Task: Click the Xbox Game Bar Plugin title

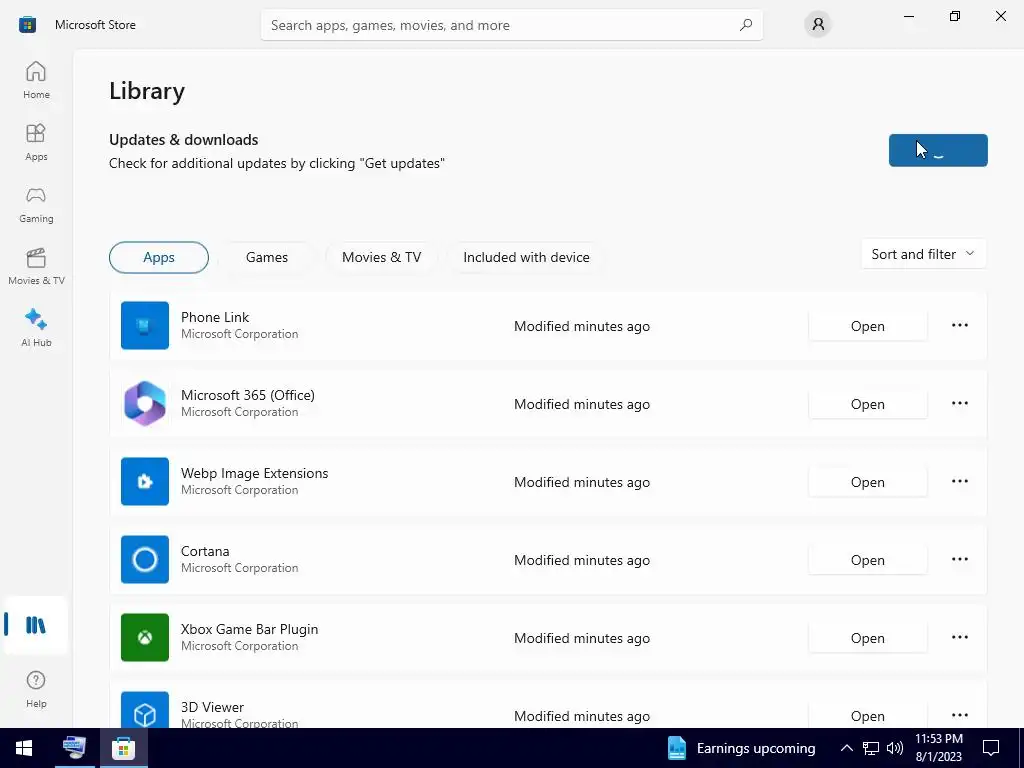Action: pyautogui.click(x=249, y=630)
